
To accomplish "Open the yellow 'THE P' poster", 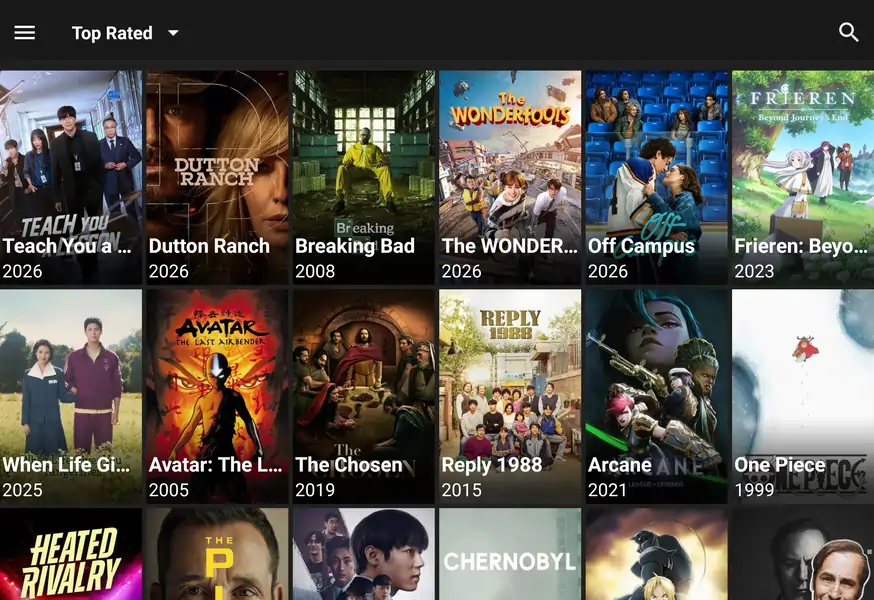I will pos(217,554).
